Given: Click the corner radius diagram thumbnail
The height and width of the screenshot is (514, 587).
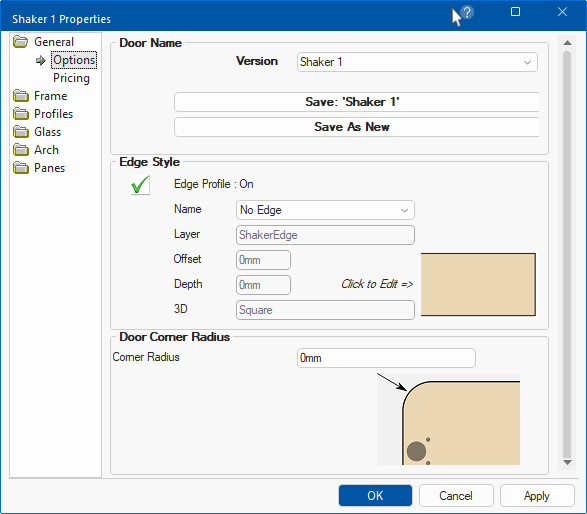Looking at the screenshot, I should (x=448, y=419).
